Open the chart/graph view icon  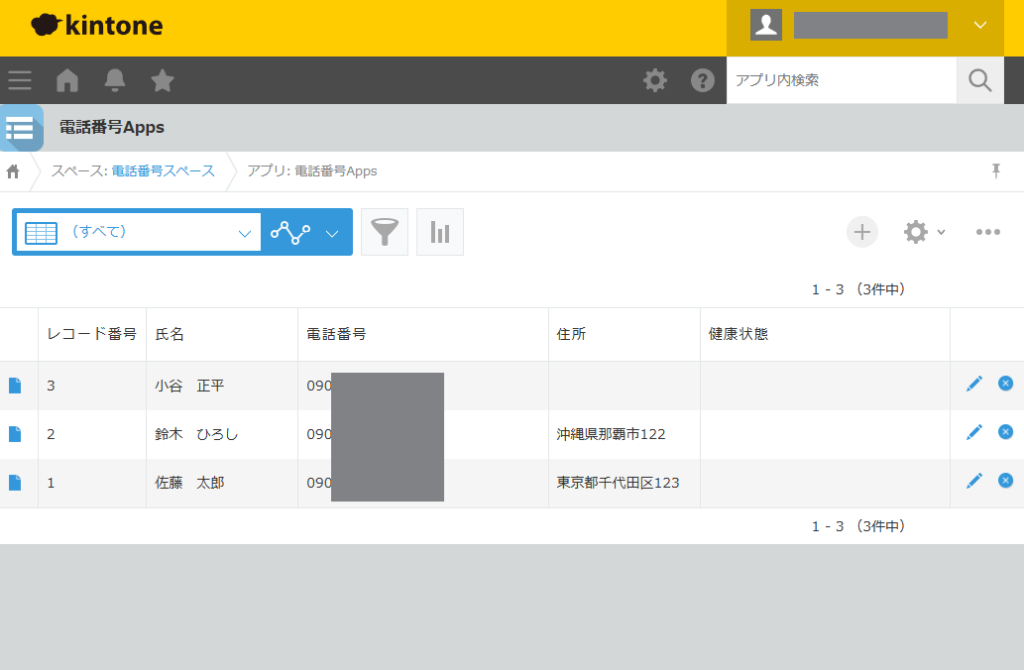point(440,231)
